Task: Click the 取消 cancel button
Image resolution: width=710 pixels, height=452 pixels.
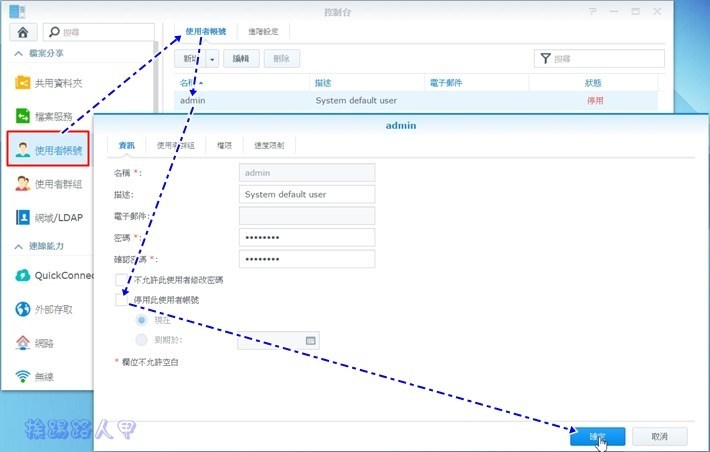Action: pos(660,436)
